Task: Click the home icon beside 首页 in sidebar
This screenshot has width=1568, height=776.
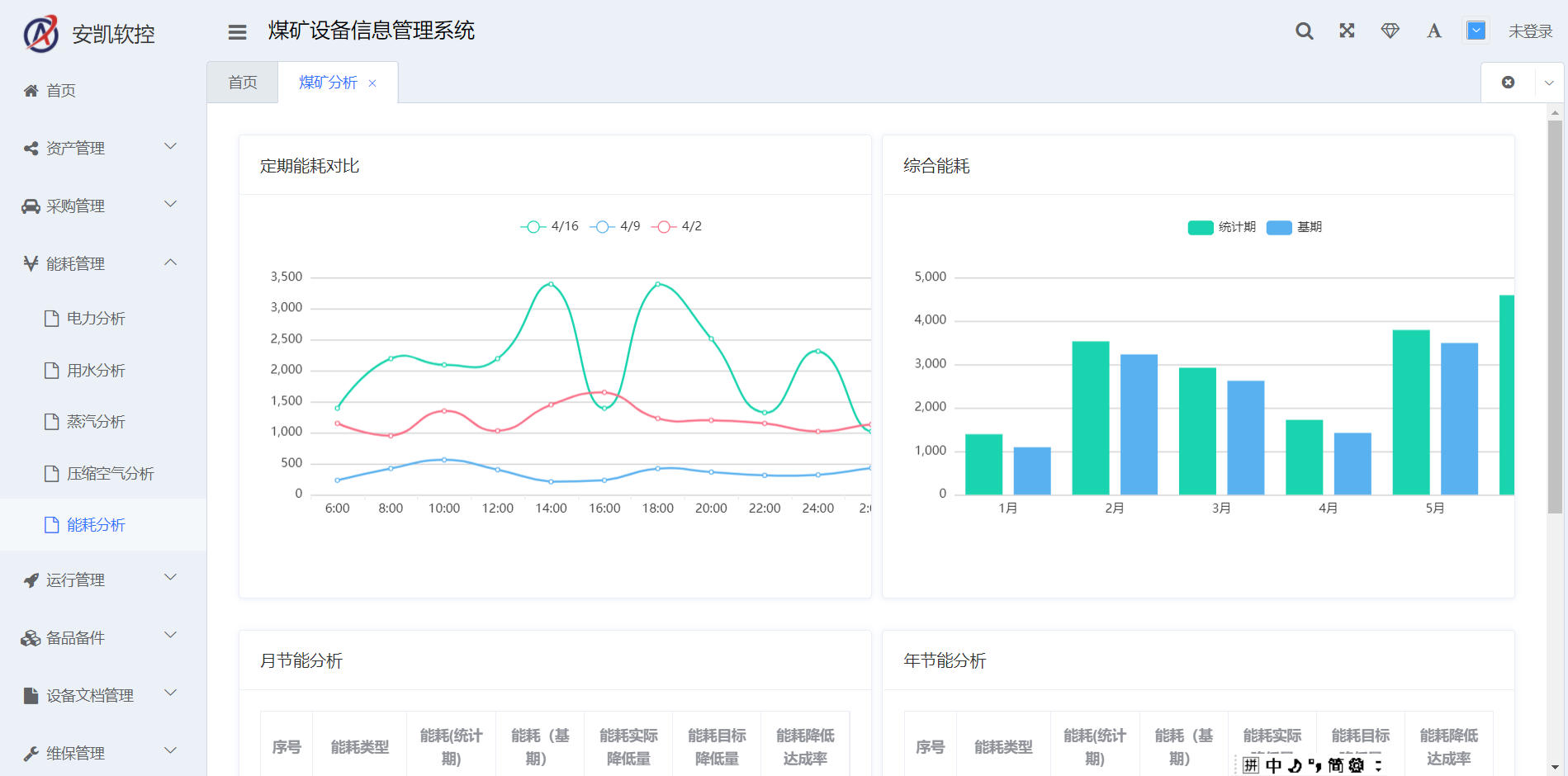Action: (31, 90)
